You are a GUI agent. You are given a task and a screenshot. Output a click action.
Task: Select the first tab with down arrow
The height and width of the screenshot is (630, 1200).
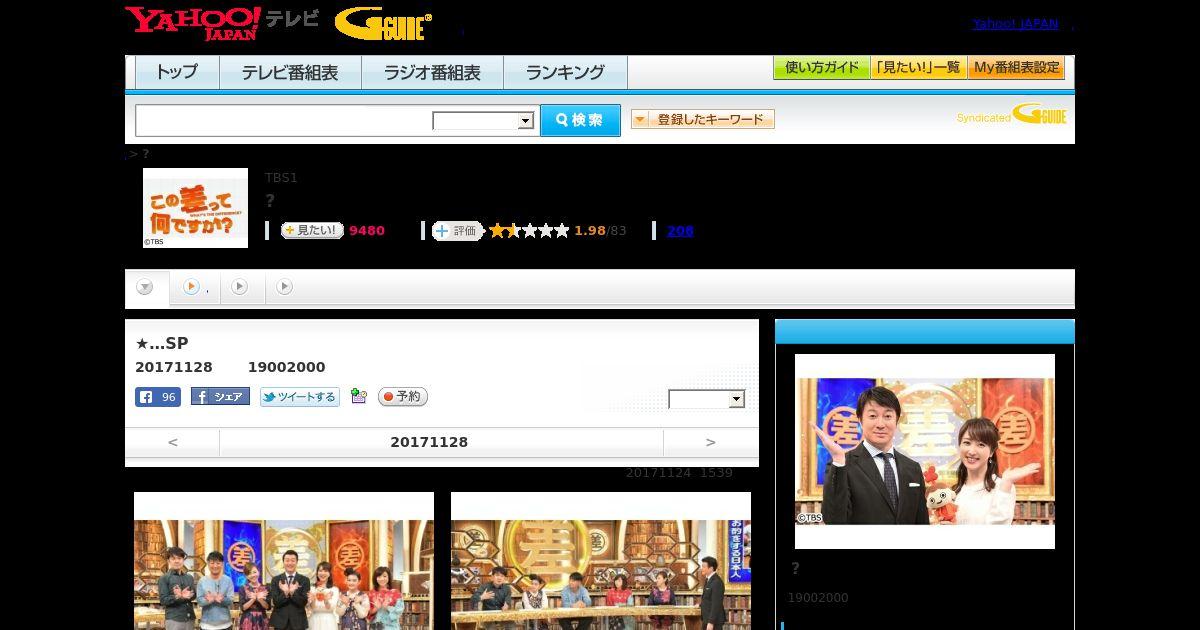[x=145, y=287]
